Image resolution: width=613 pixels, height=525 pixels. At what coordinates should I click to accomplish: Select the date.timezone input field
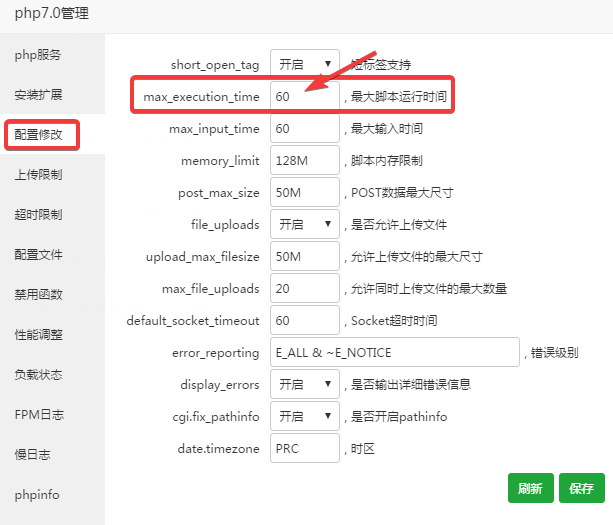tap(304, 449)
